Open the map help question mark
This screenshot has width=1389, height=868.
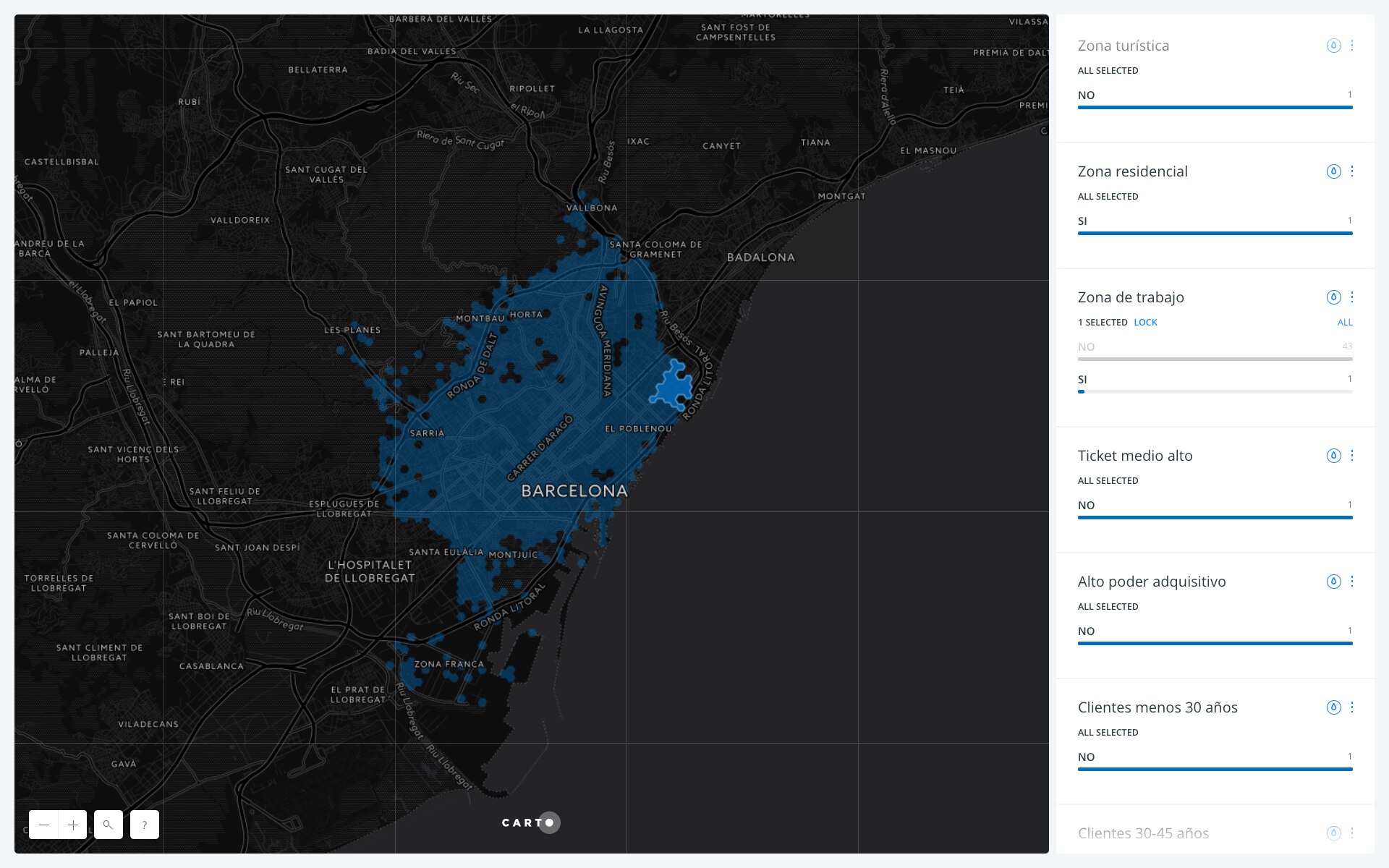coord(145,825)
